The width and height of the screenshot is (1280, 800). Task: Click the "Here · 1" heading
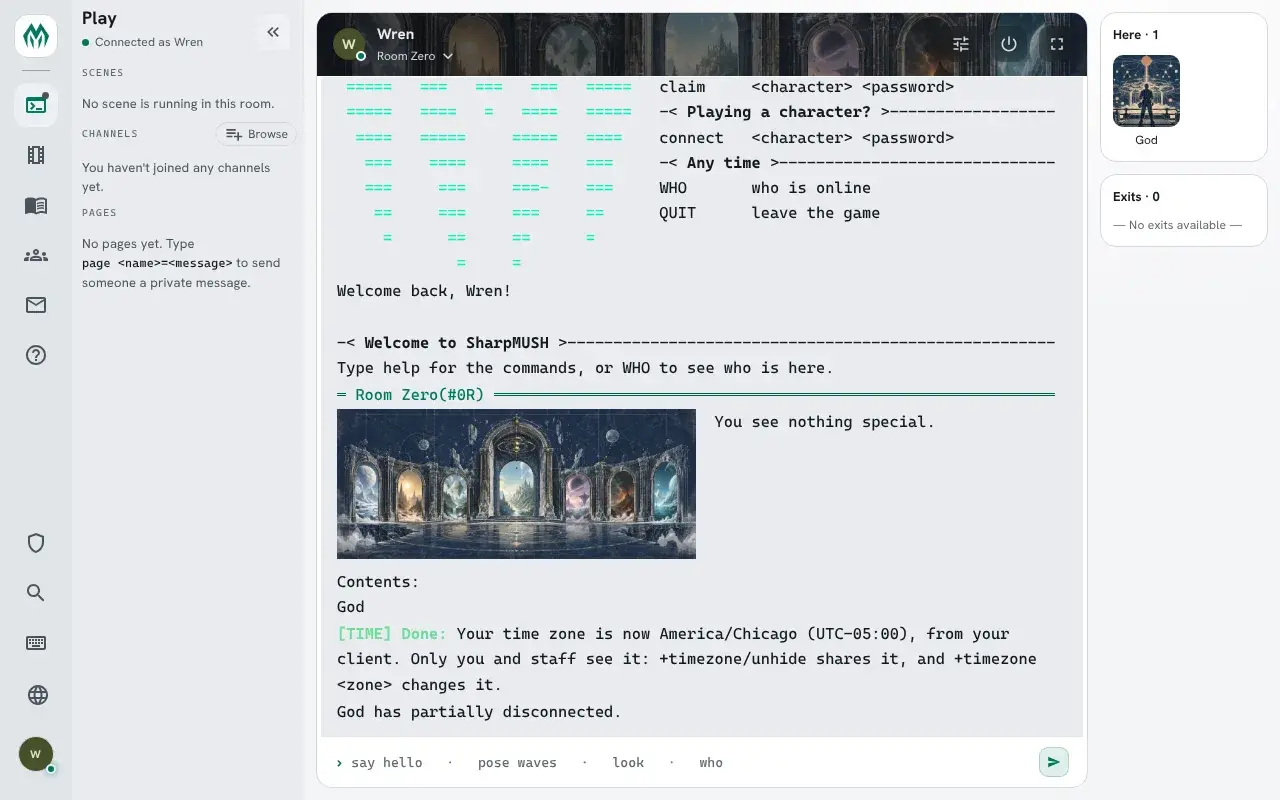tap(1136, 35)
